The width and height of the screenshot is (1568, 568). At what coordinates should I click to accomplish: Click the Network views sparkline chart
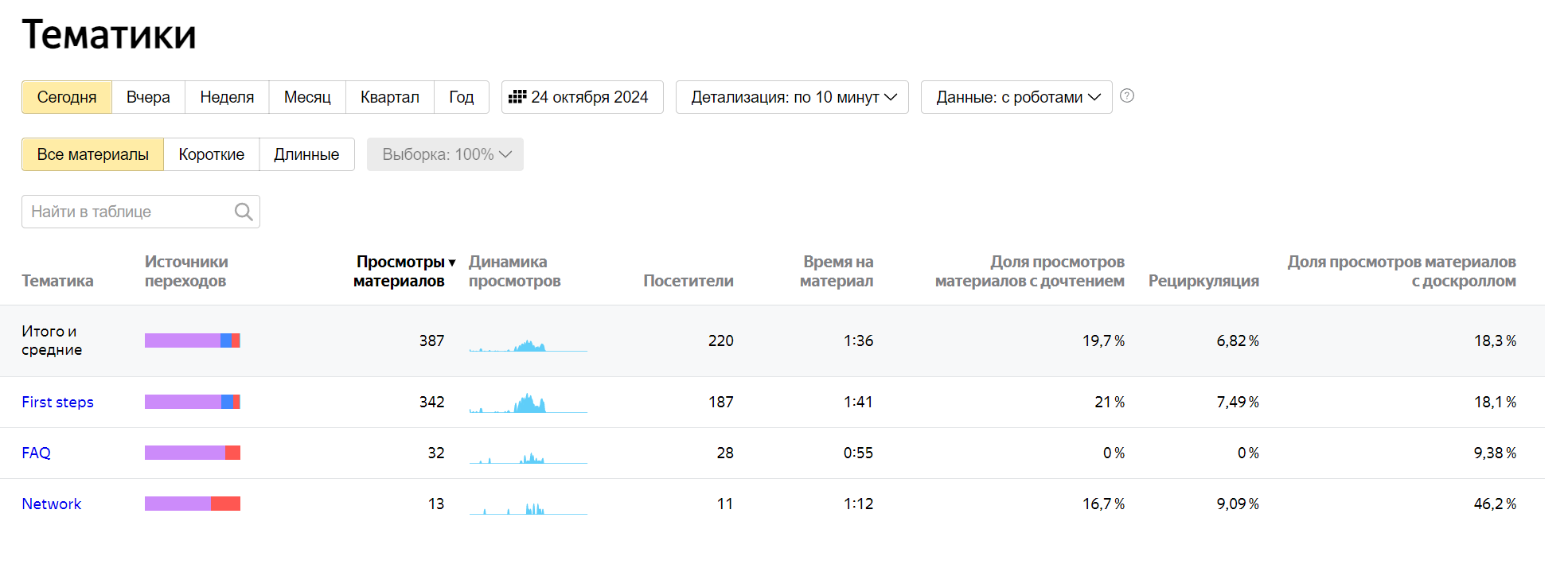pos(528,504)
